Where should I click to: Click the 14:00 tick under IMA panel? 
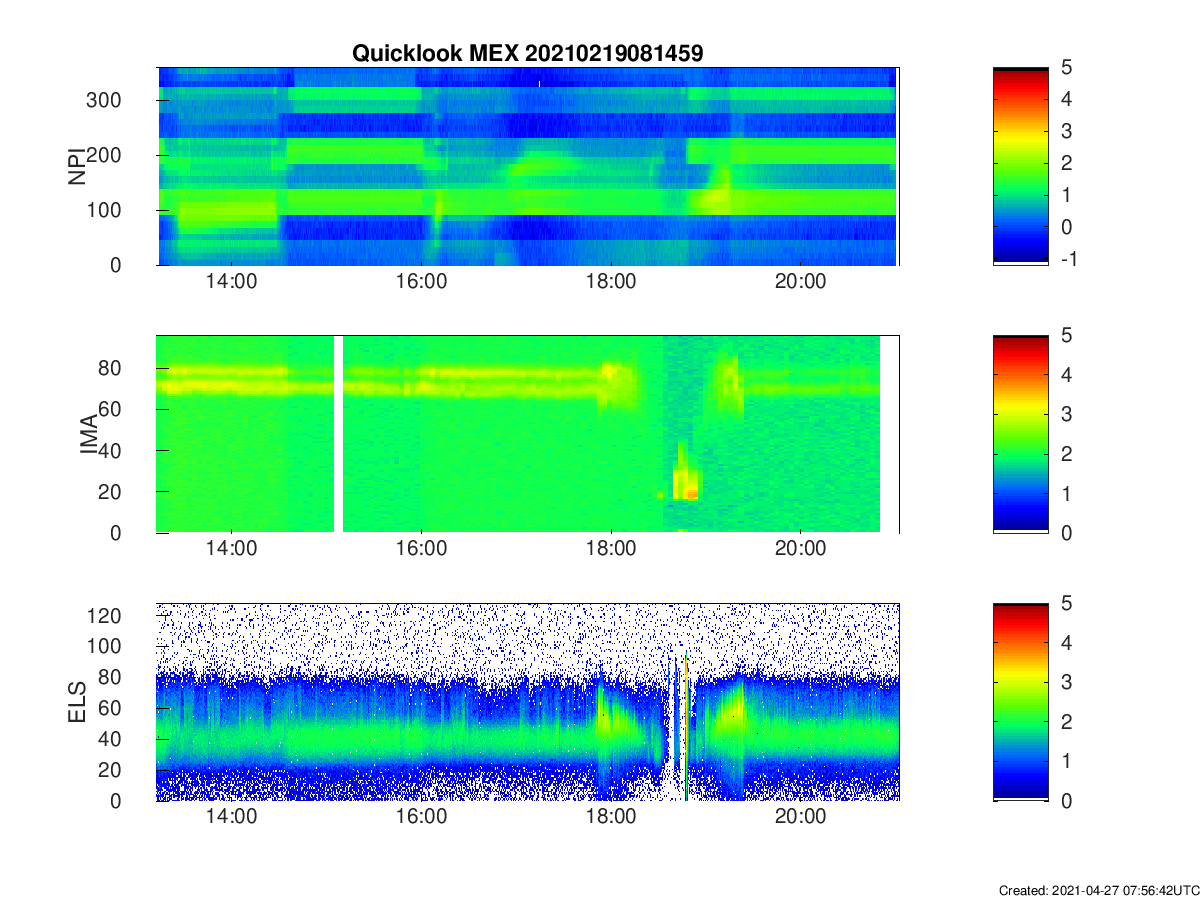[232, 550]
